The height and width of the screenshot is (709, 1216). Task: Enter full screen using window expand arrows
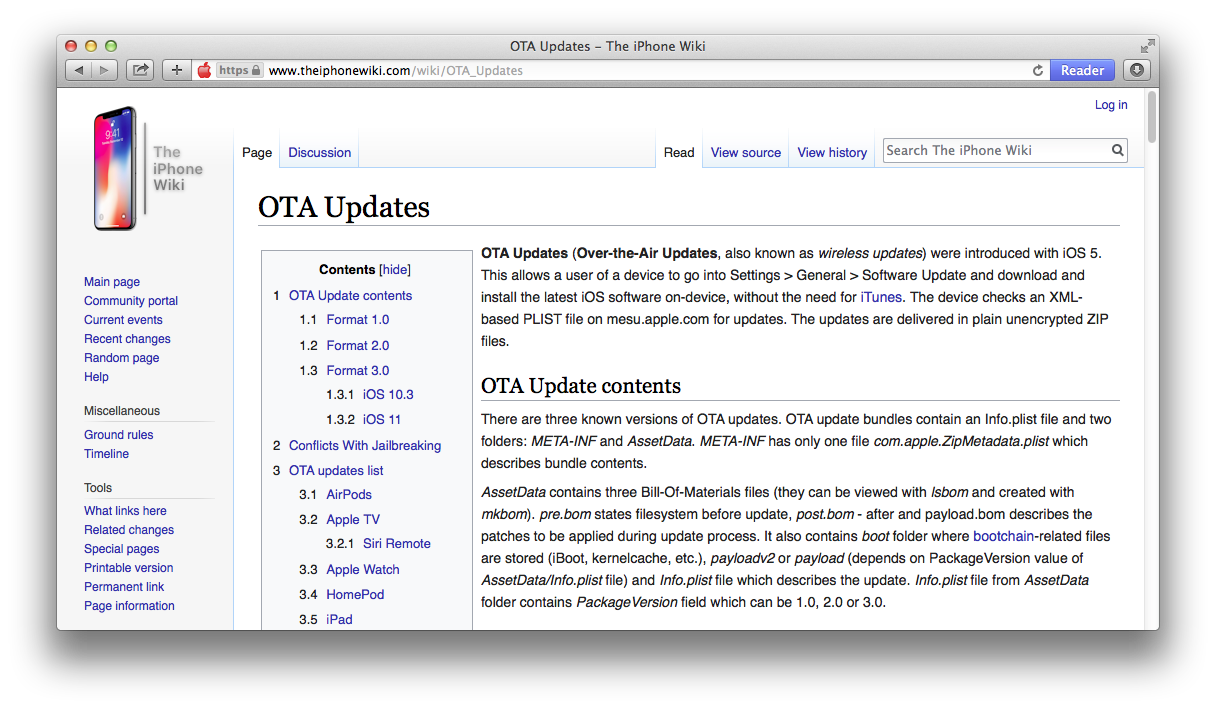click(1147, 46)
